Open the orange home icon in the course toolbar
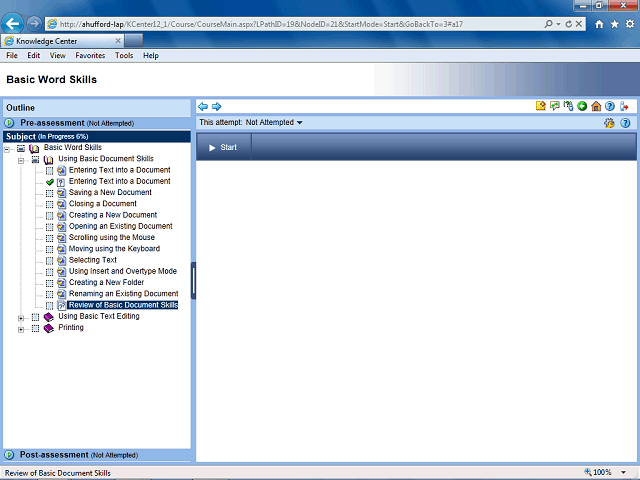 click(596, 106)
